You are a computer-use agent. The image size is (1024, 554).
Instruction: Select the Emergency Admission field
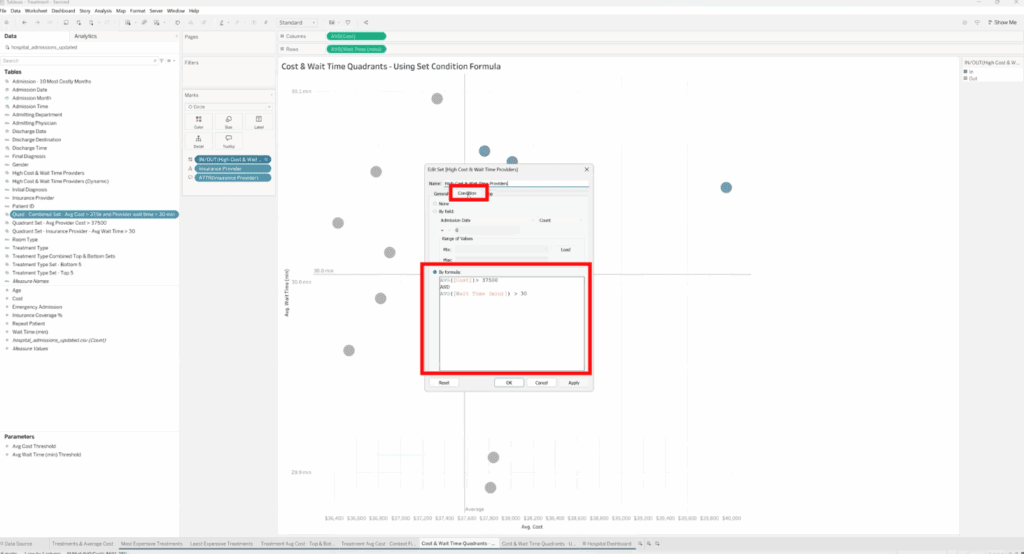pos(37,307)
